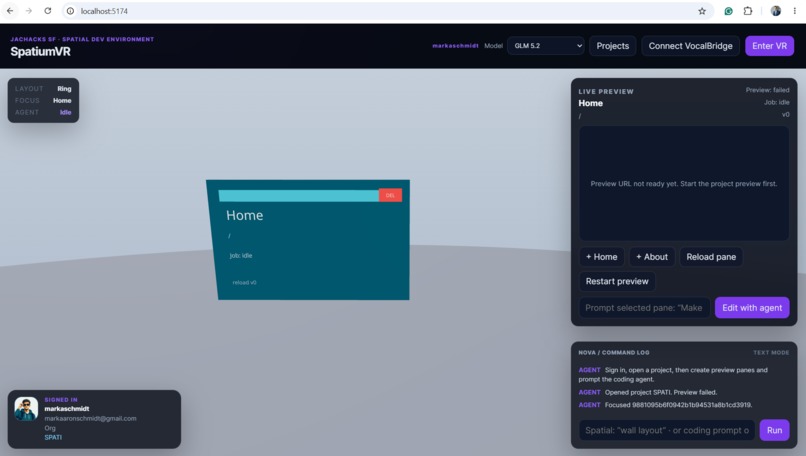
Task: Open the green browser extension icon
Action: coord(728,11)
